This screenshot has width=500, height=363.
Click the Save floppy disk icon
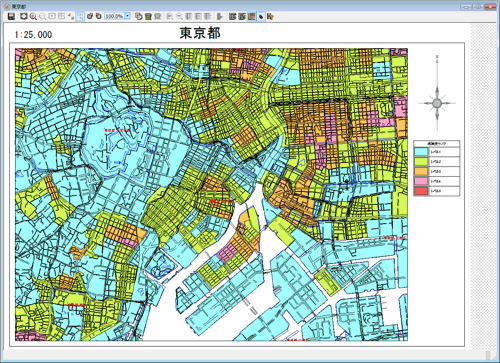(x=12, y=16)
